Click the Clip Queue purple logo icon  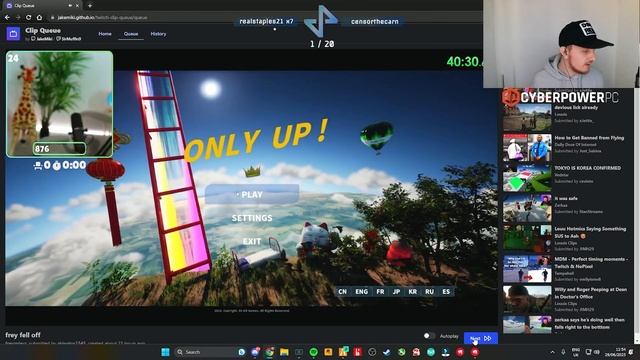tap(13, 33)
